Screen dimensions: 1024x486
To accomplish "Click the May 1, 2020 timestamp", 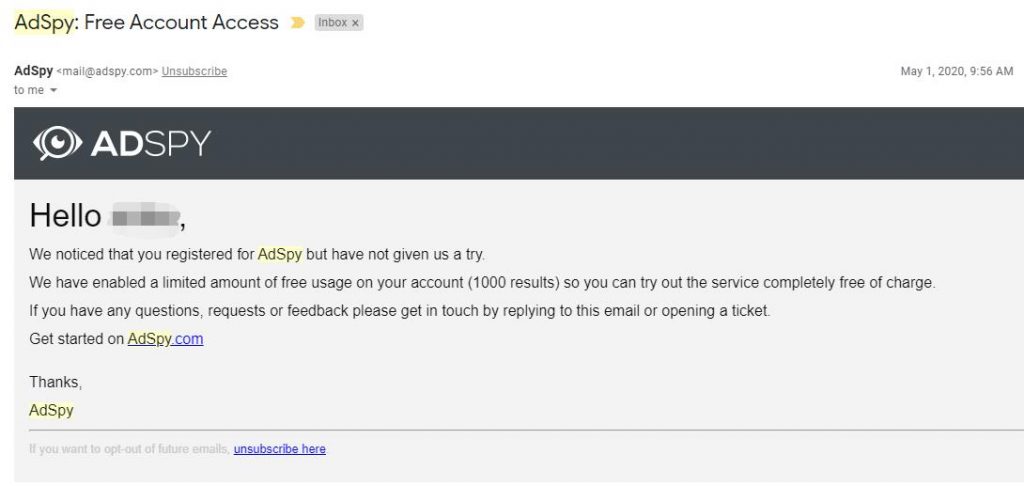I will click(x=957, y=71).
